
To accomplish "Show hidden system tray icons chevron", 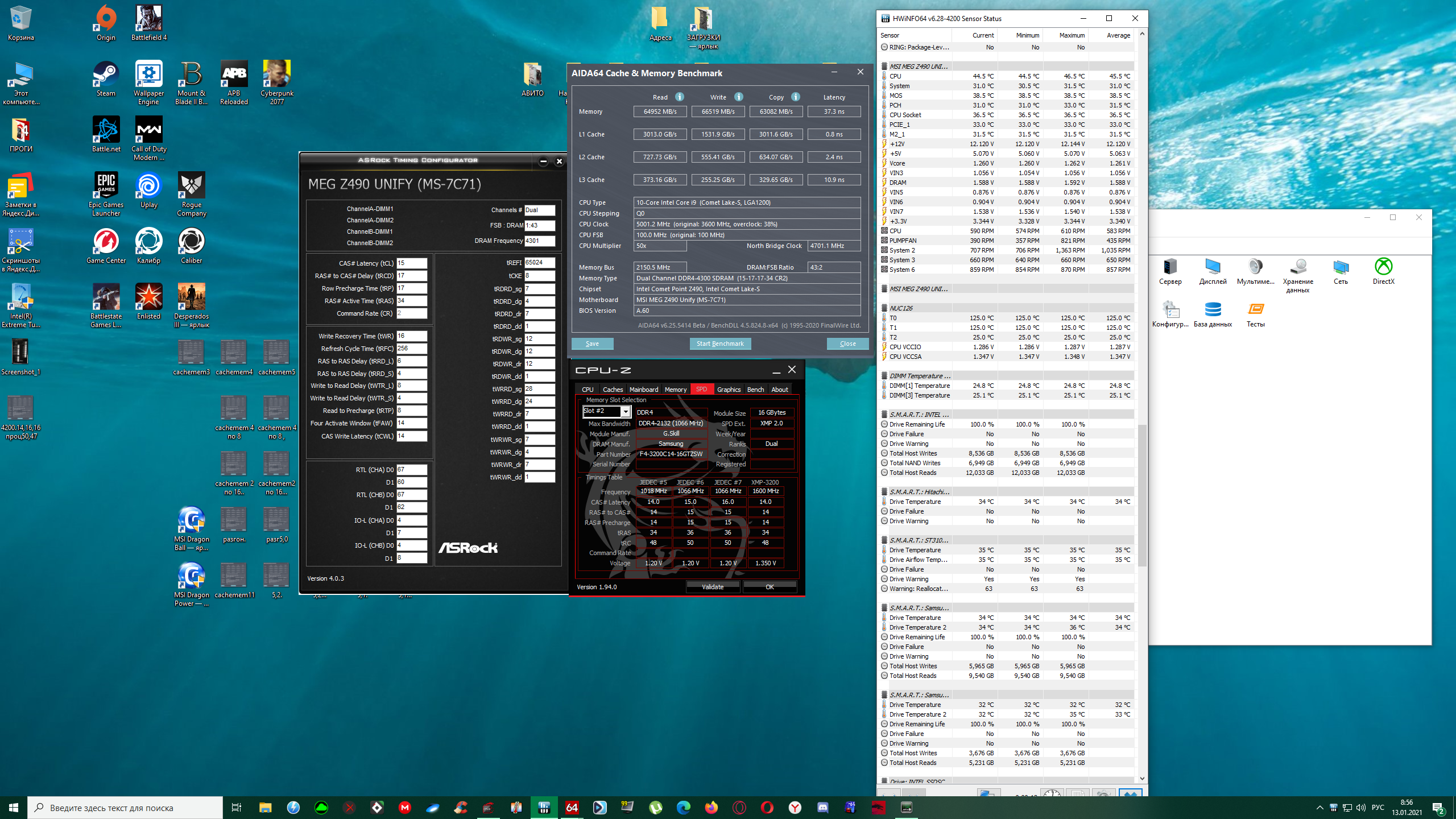I will pyautogui.click(x=1319, y=808).
